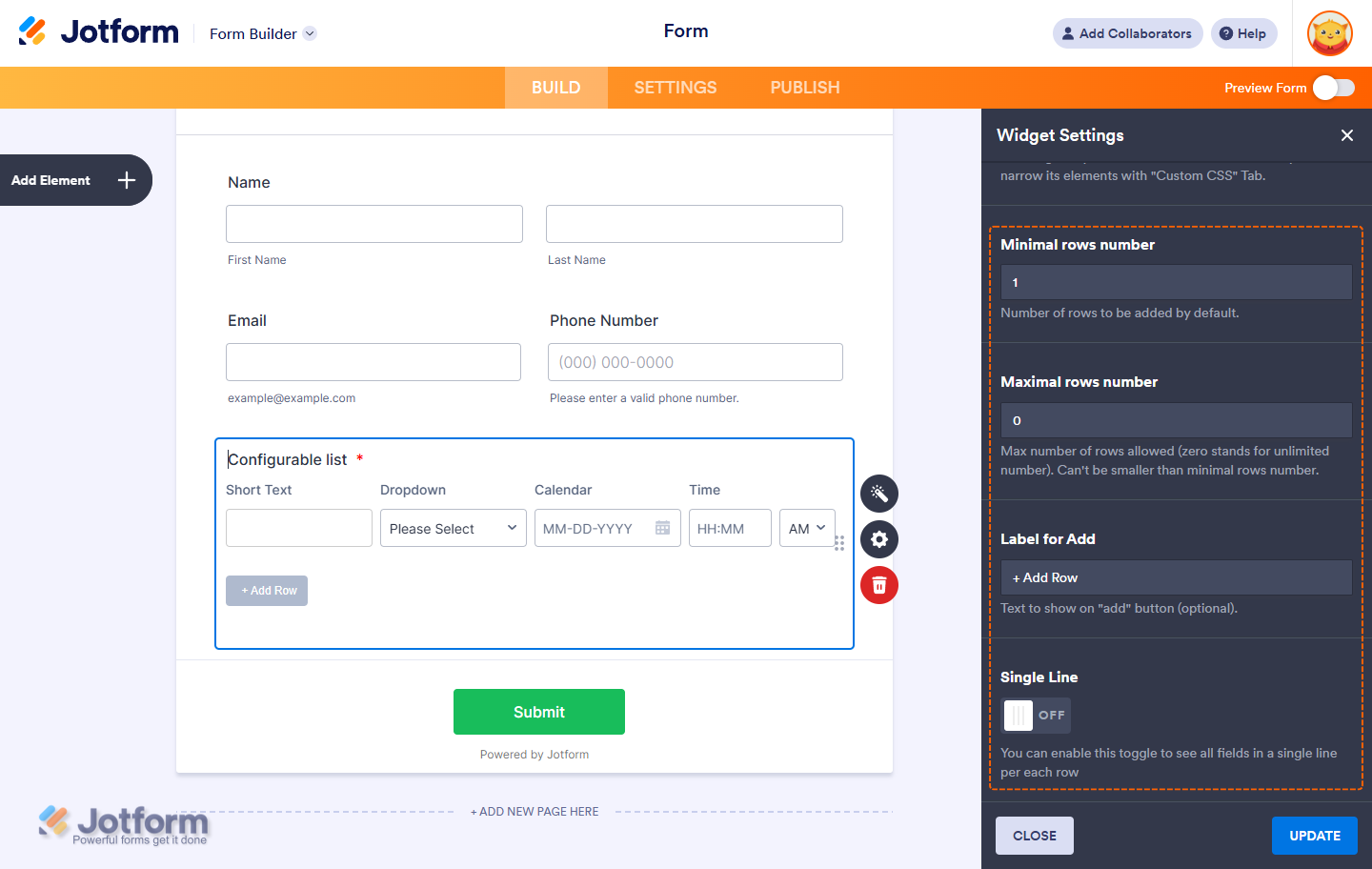Open the AM/PM time selector
Viewport: 1372px width, 869px height.
coord(807,528)
